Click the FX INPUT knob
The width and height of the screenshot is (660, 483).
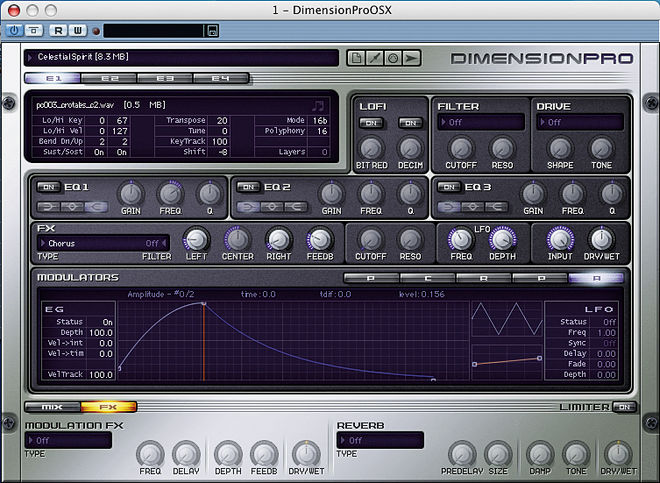click(x=560, y=239)
